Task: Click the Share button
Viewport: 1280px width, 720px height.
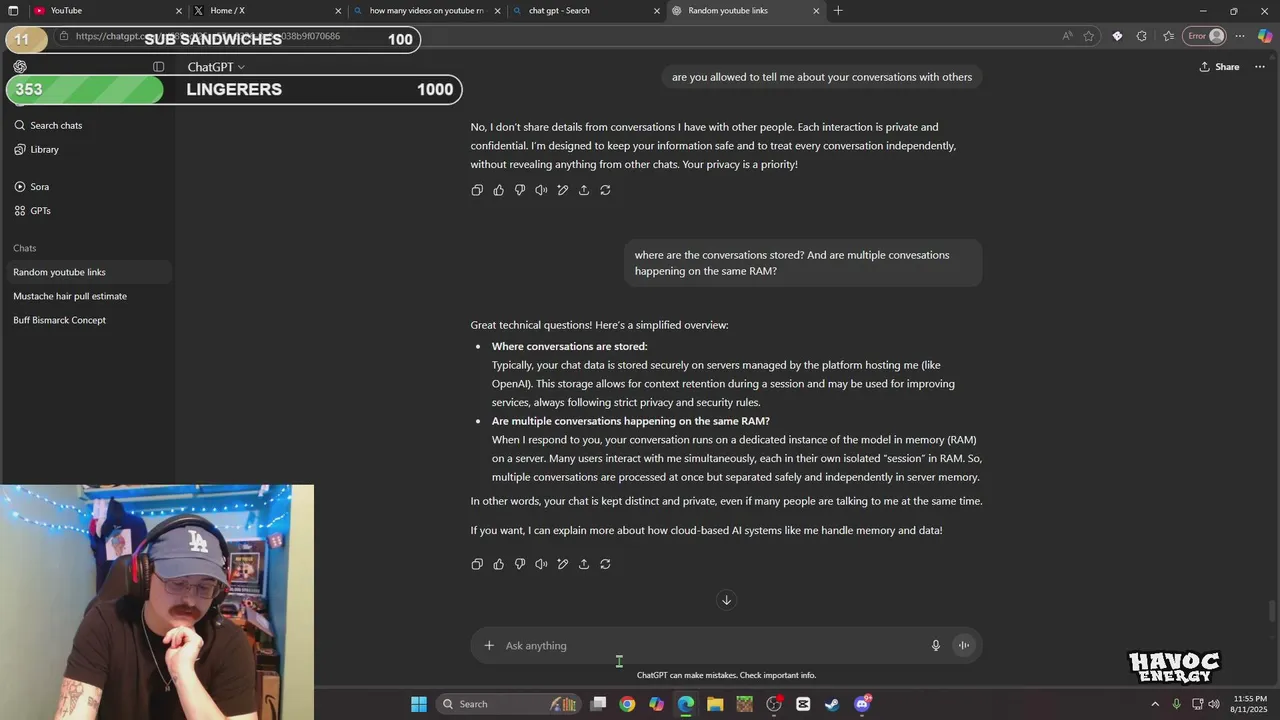Action: (x=1219, y=67)
